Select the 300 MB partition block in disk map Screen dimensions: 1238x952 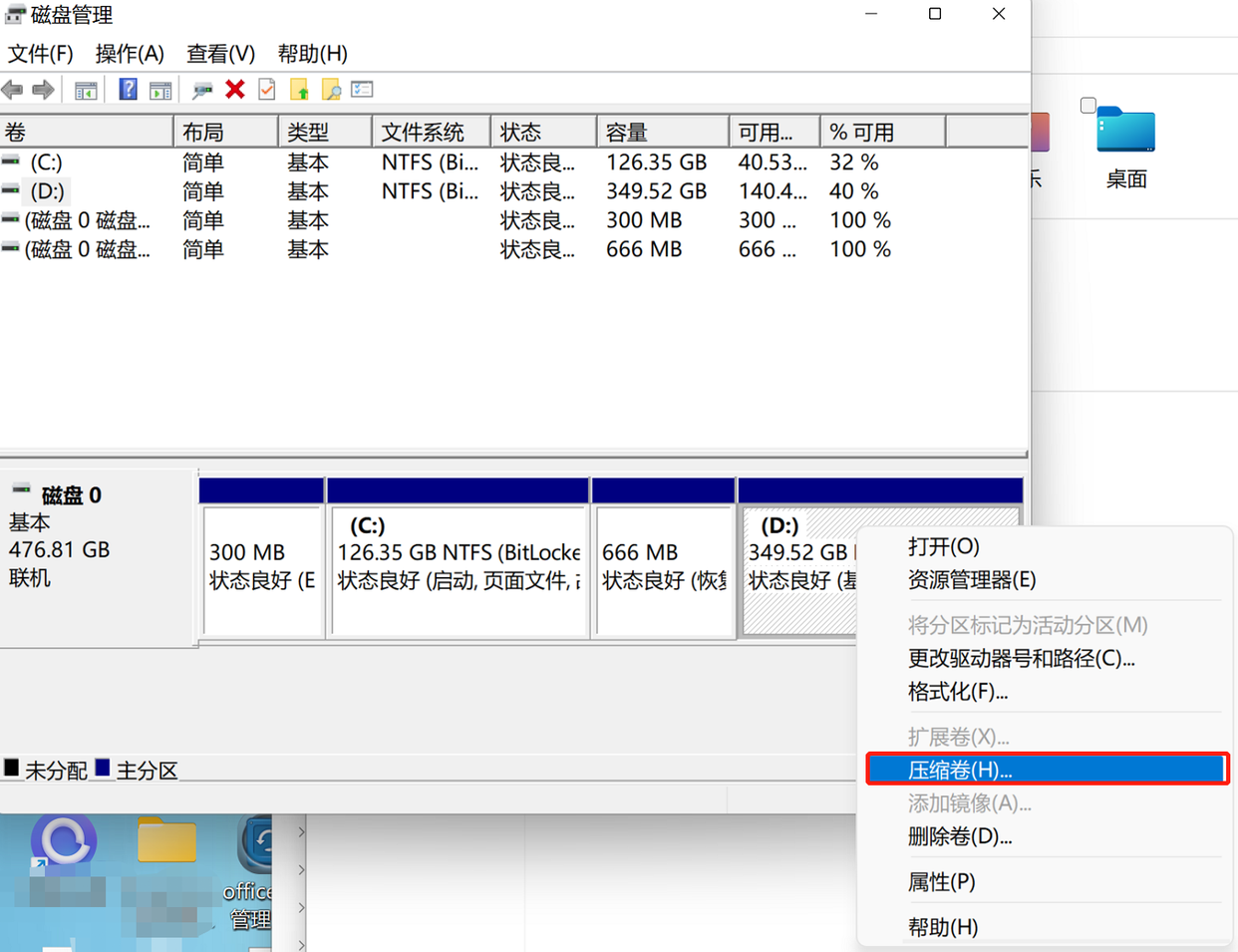[x=262, y=571]
